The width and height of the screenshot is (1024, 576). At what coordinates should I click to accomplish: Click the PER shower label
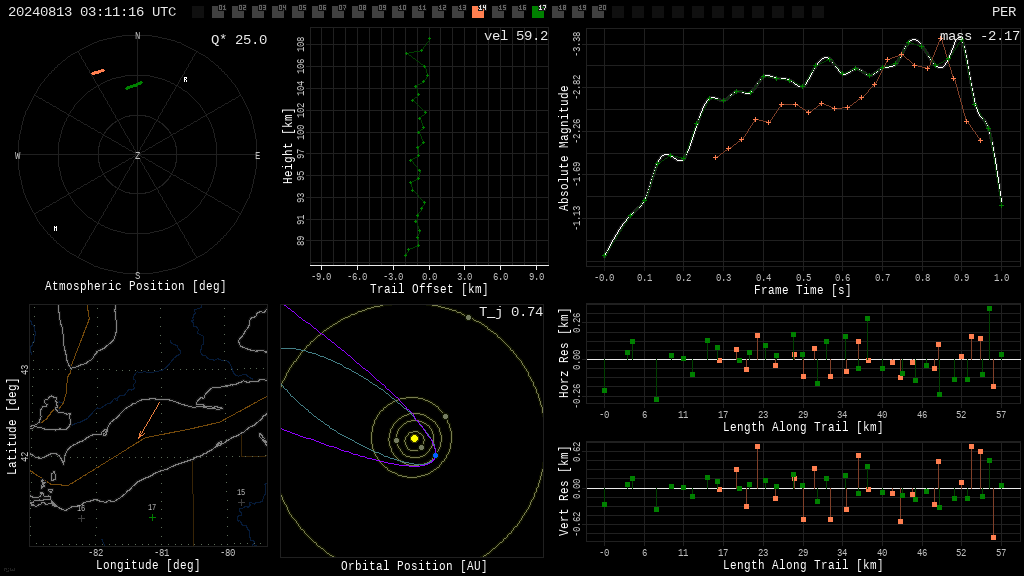[1004, 12]
